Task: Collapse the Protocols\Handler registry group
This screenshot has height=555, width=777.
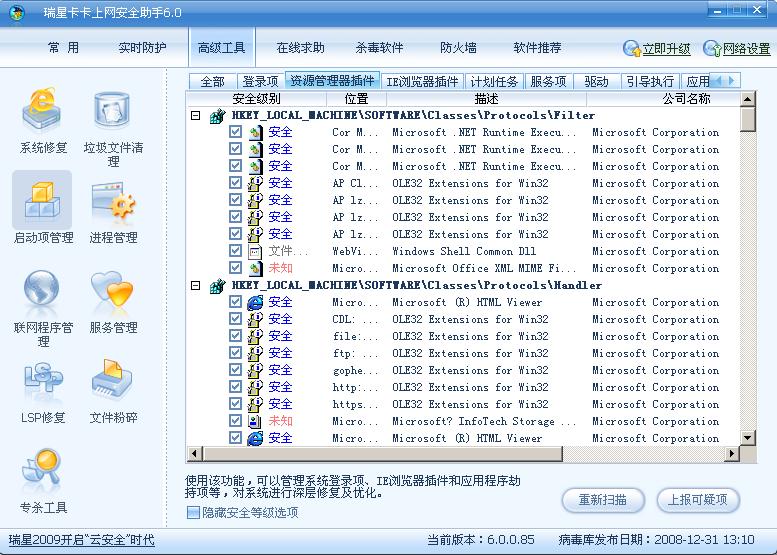Action: [196, 285]
